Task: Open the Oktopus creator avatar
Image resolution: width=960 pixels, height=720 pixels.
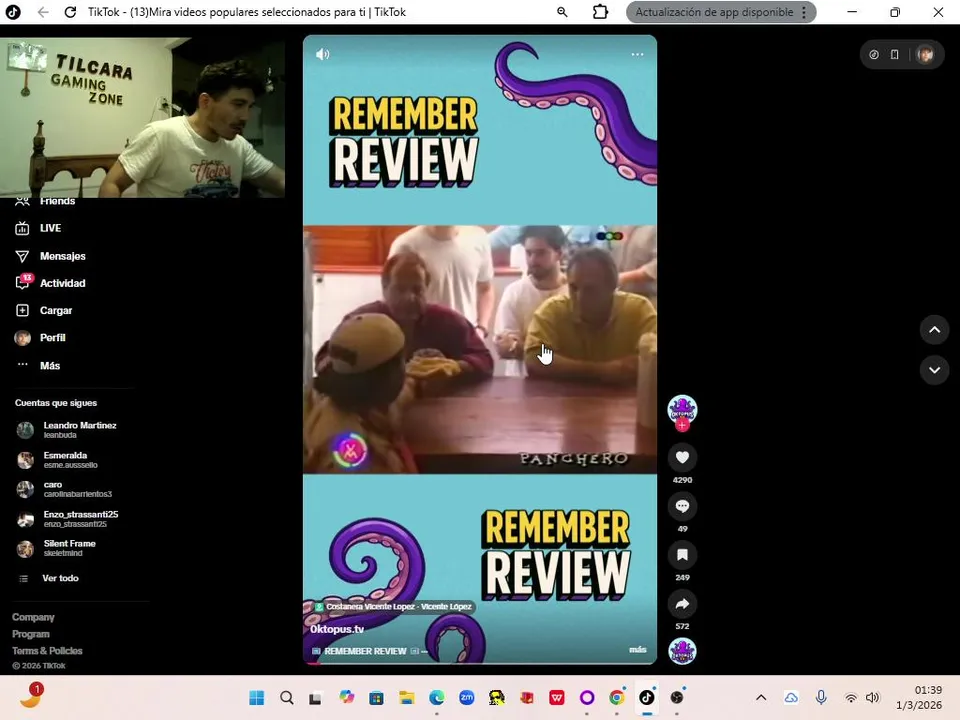Action: tap(682, 409)
